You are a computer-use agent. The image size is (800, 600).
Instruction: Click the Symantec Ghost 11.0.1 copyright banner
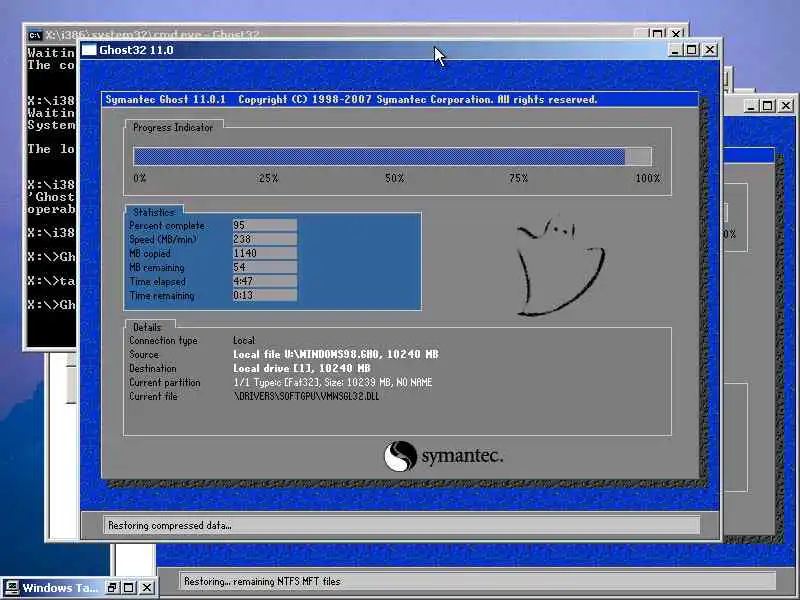coord(399,99)
